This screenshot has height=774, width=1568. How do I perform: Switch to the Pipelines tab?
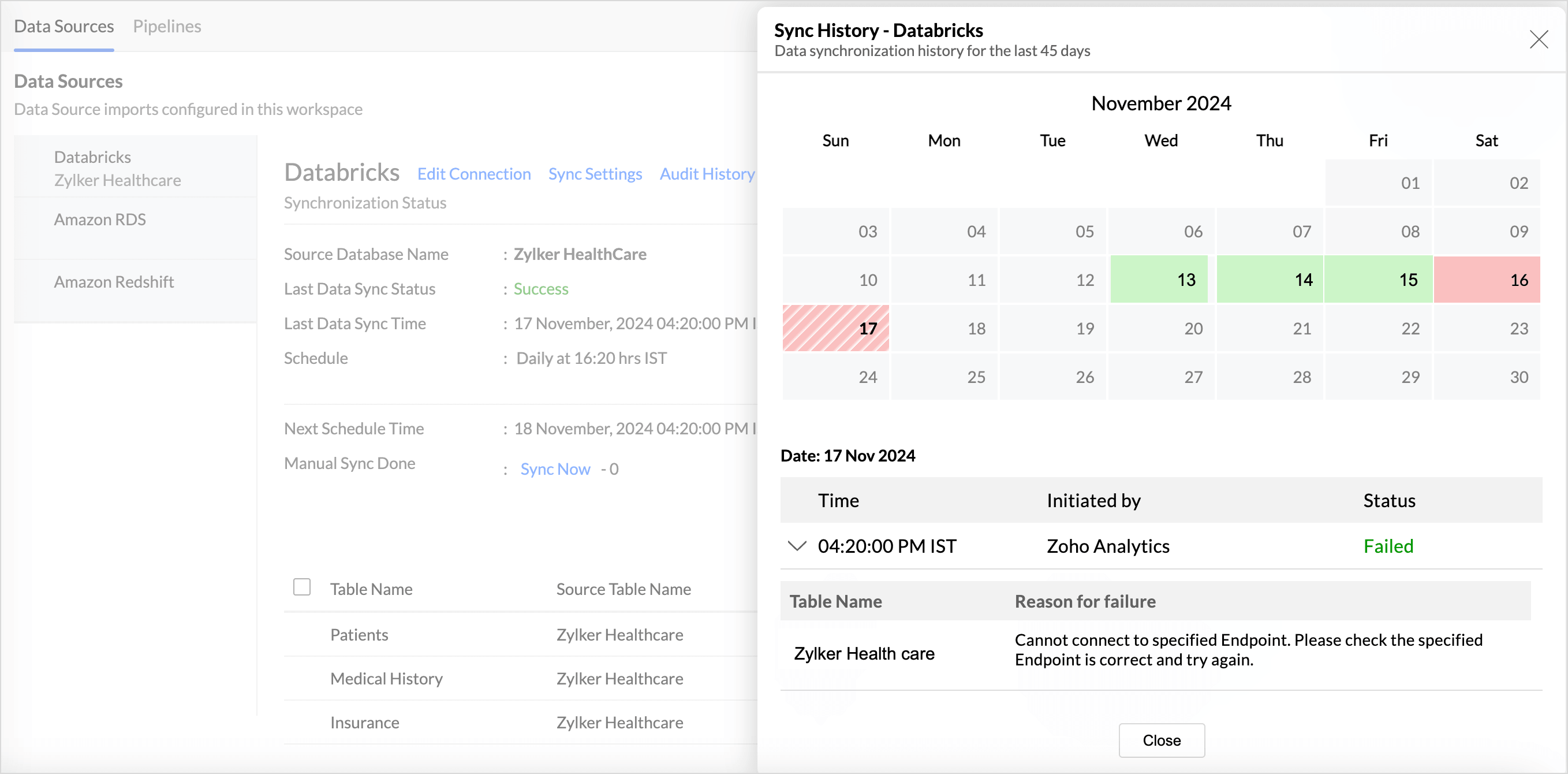point(167,26)
